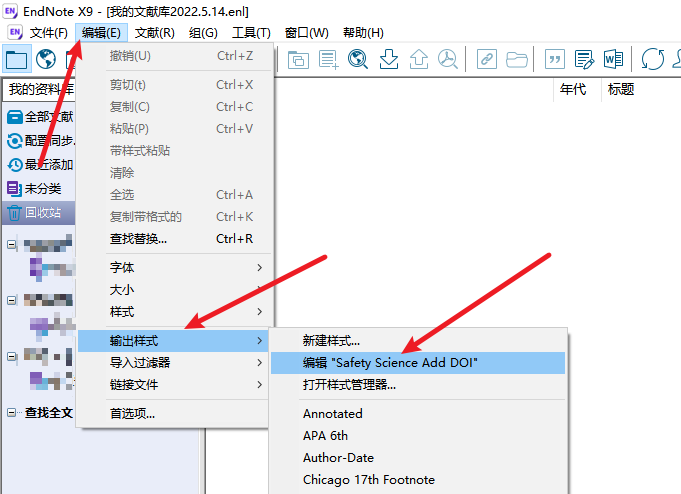Click the 我的资料库 panel header
This screenshot has height=494, width=681.
[x=40, y=90]
